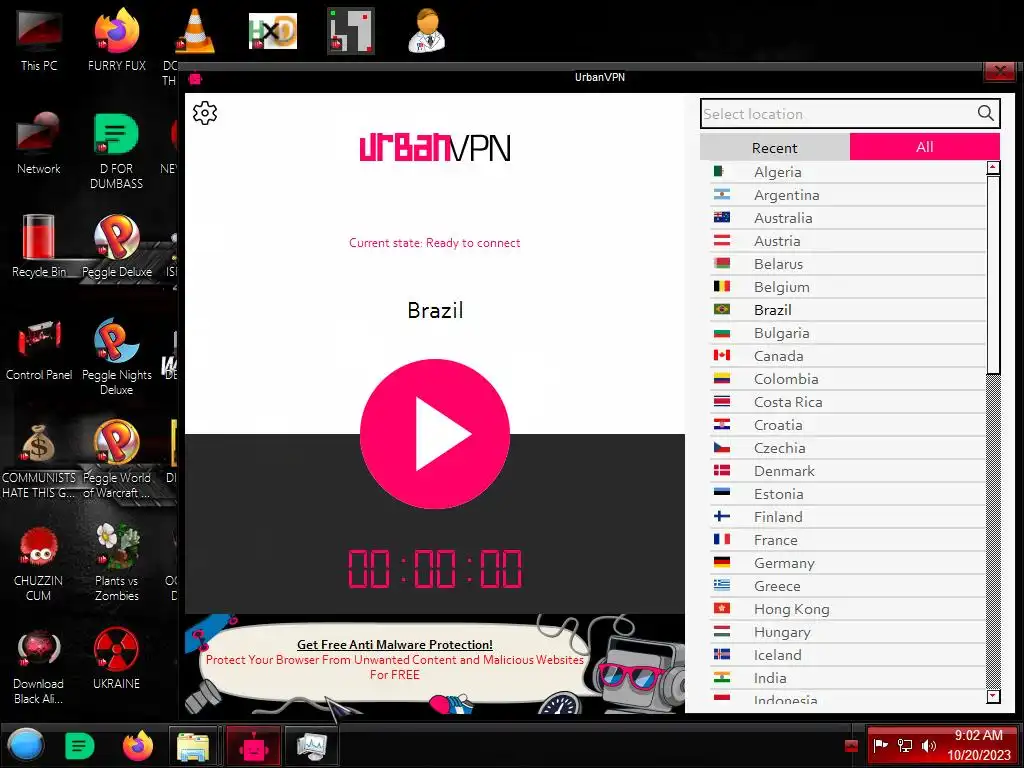Launch CHUZZIN CUM desktop shortcut
Screen dimensions: 1024x768
(39, 564)
